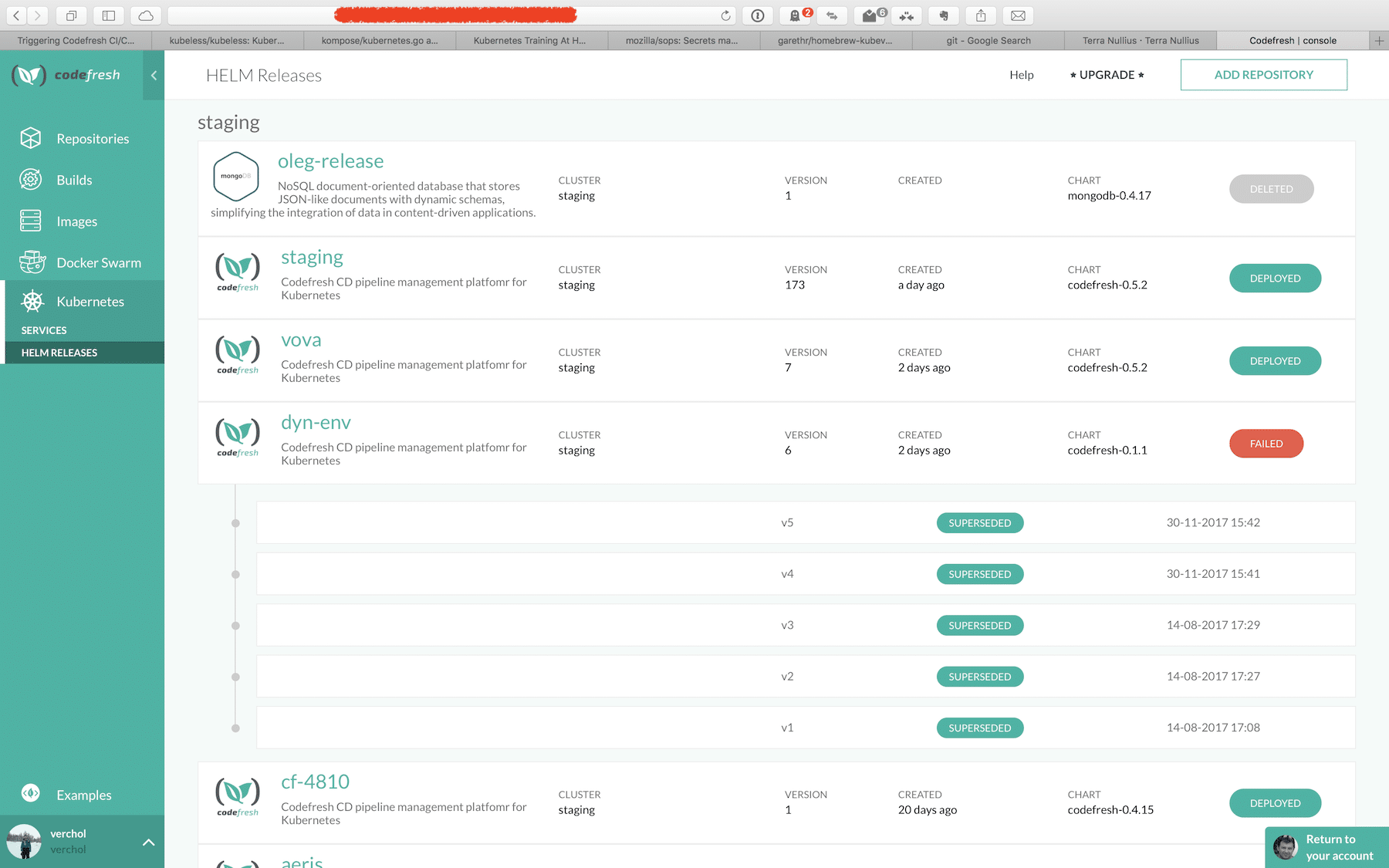Open the Builds gear icon

click(x=31, y=180)
